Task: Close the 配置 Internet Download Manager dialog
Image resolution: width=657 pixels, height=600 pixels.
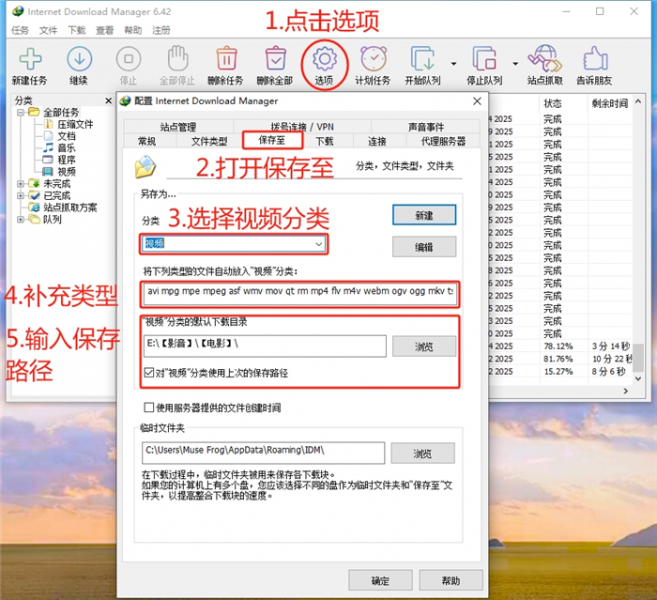Action: click(477, 101)
